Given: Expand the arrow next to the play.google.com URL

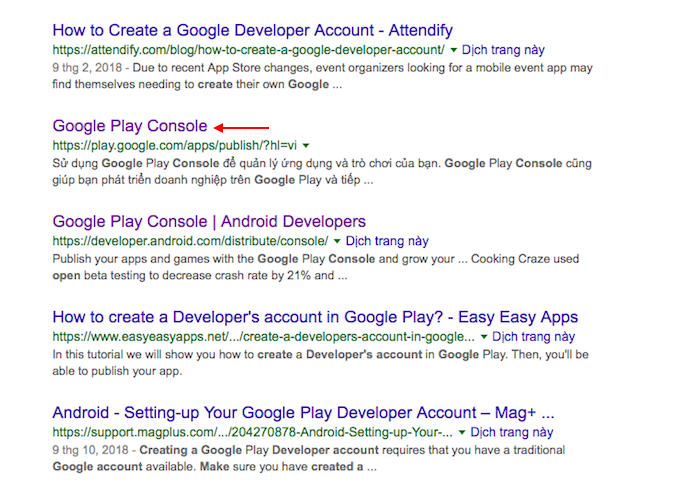Looking at the screenshot, I should pos(306,146).
